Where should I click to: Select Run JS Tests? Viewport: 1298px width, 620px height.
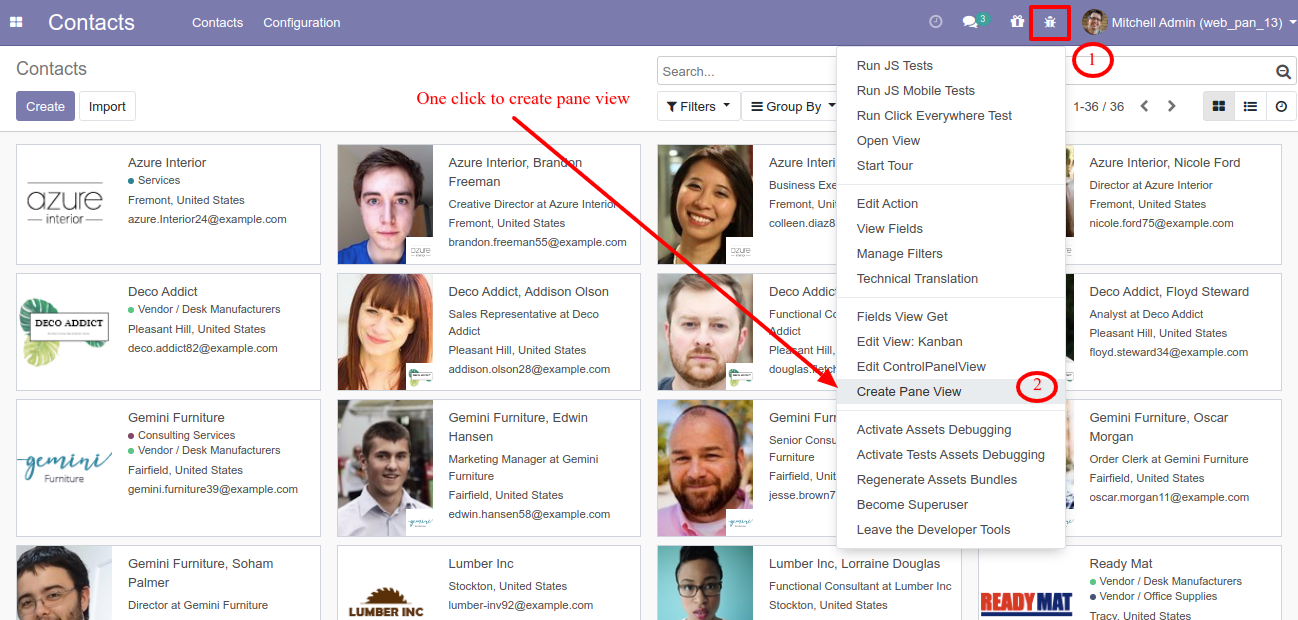click(x=895, y=66)
